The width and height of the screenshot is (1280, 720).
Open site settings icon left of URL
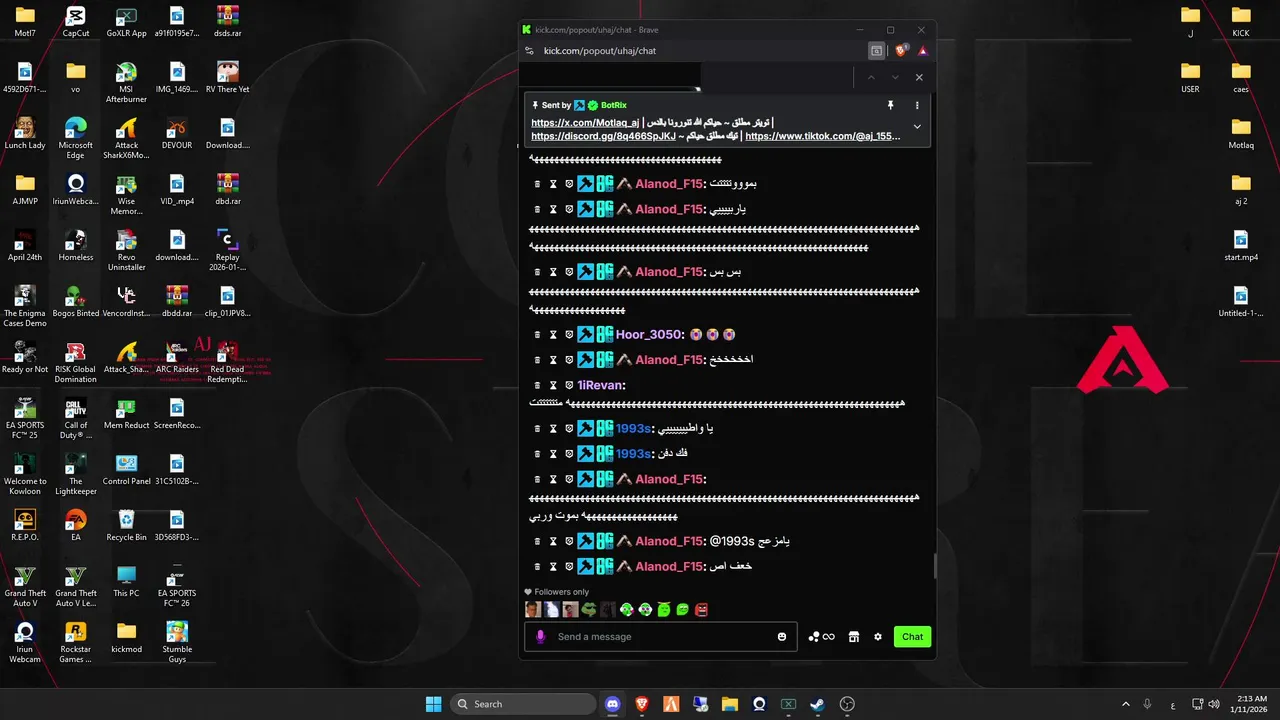point(530,51)
